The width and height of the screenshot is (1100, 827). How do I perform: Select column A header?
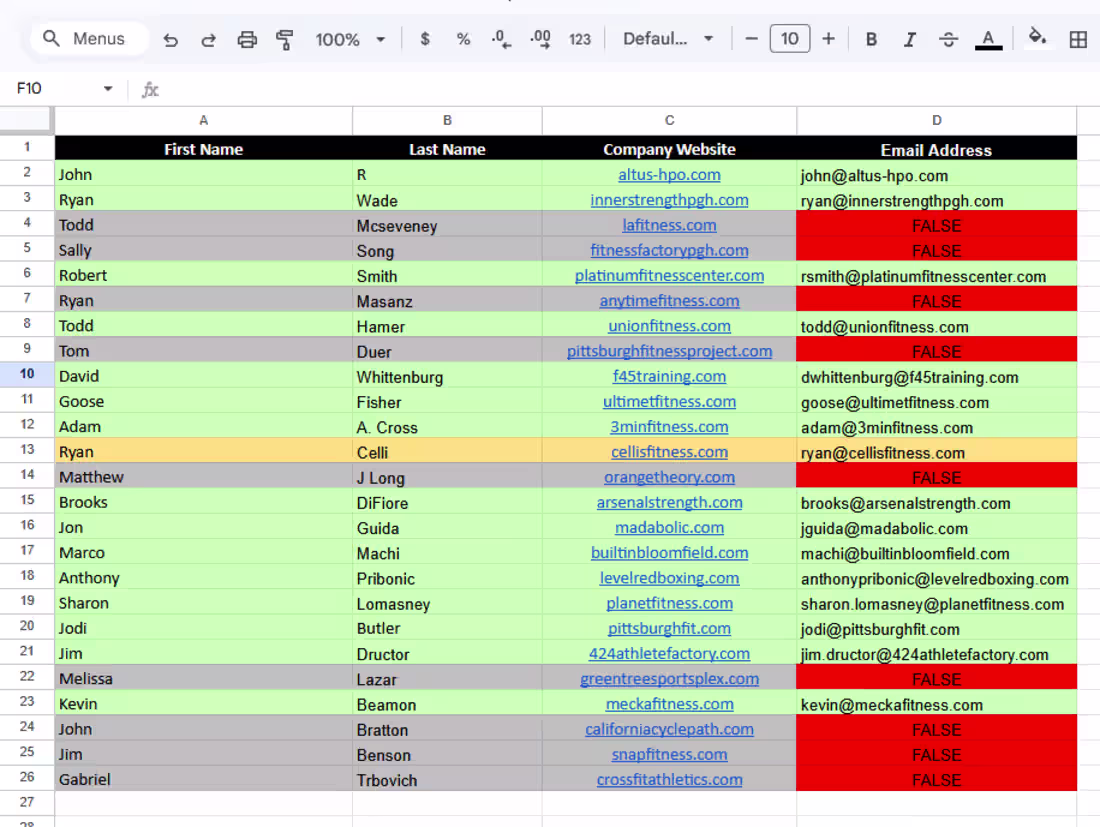click(203, 121)
